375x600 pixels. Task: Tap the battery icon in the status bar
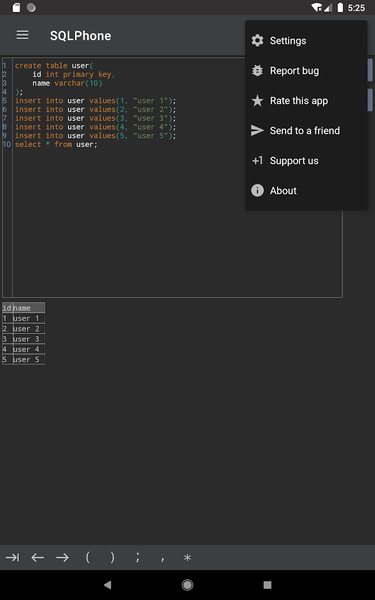[340, 8]
